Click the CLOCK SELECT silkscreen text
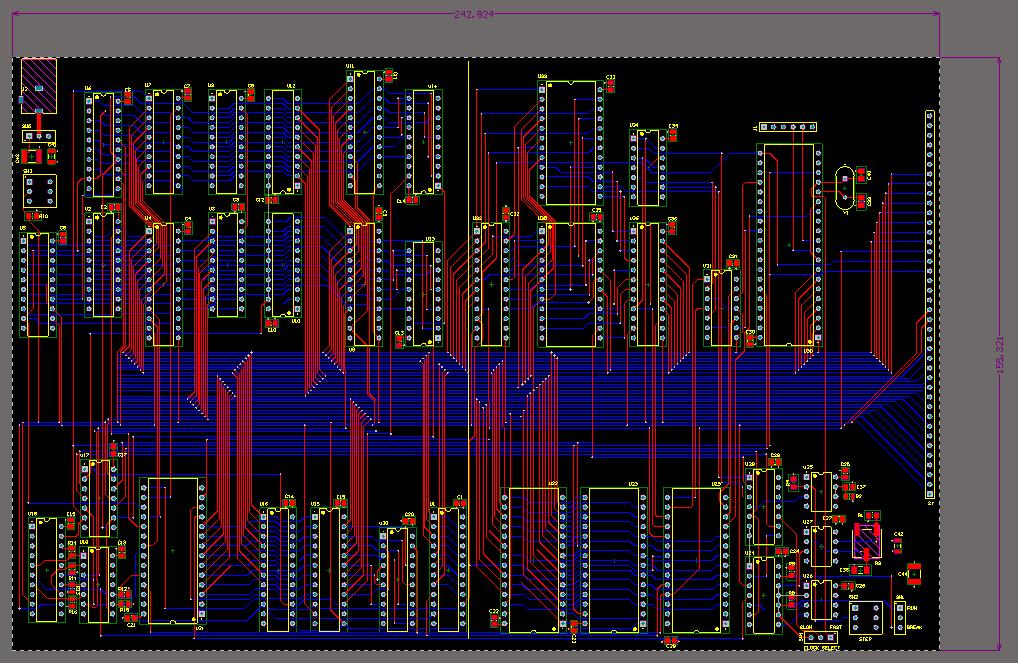This screenshot has width=1018, height=663. pyautogui.click(x=822, y=648)
